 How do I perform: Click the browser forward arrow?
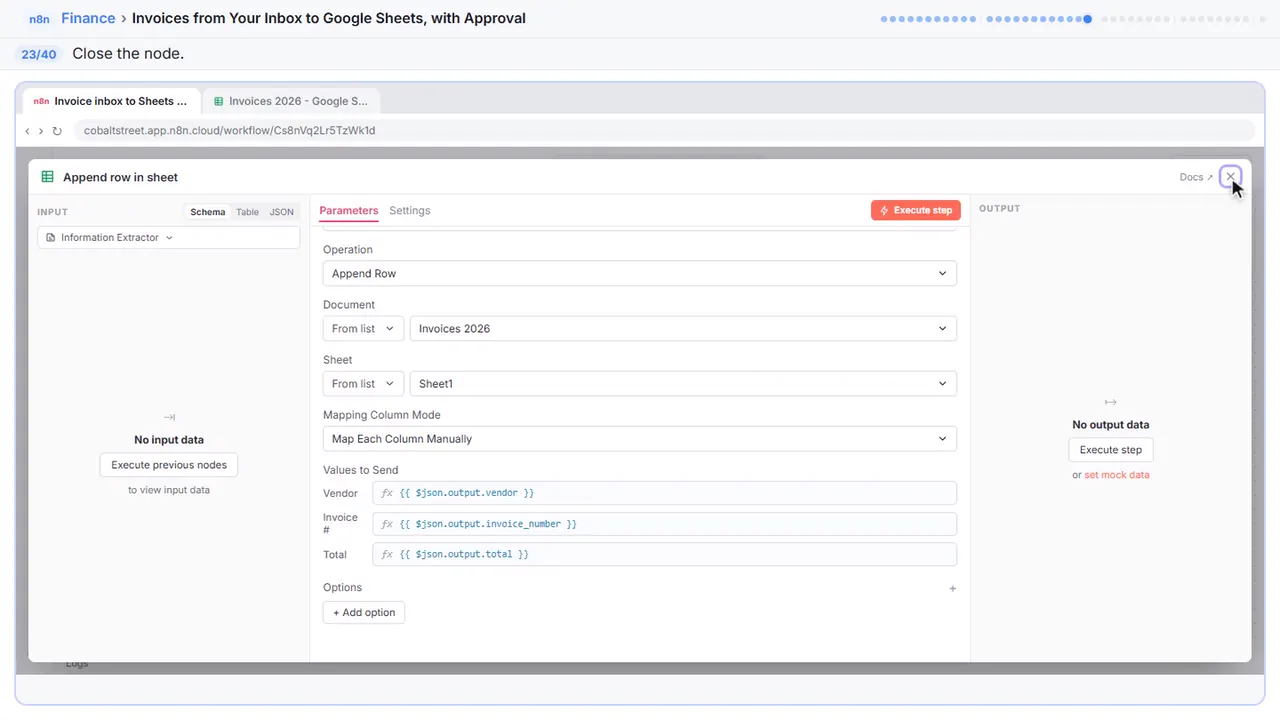click(41, 131)
